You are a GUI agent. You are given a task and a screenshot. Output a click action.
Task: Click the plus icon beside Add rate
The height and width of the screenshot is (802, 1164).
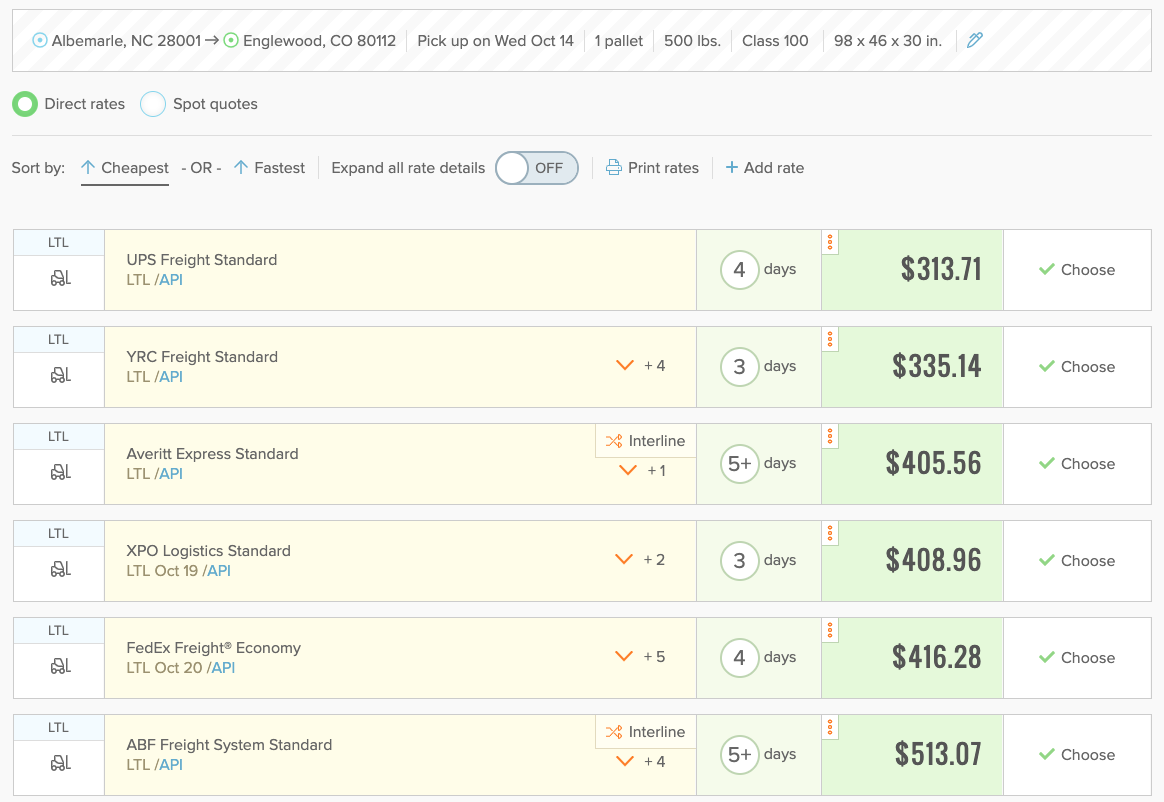[731, 168]
